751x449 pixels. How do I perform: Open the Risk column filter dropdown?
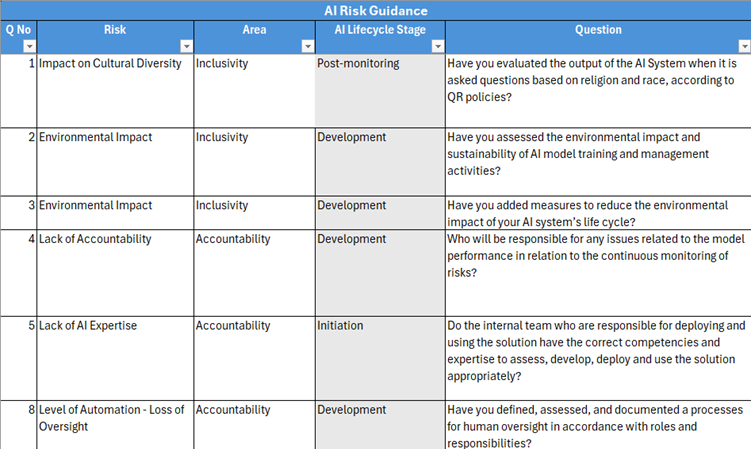click(186, 46)
